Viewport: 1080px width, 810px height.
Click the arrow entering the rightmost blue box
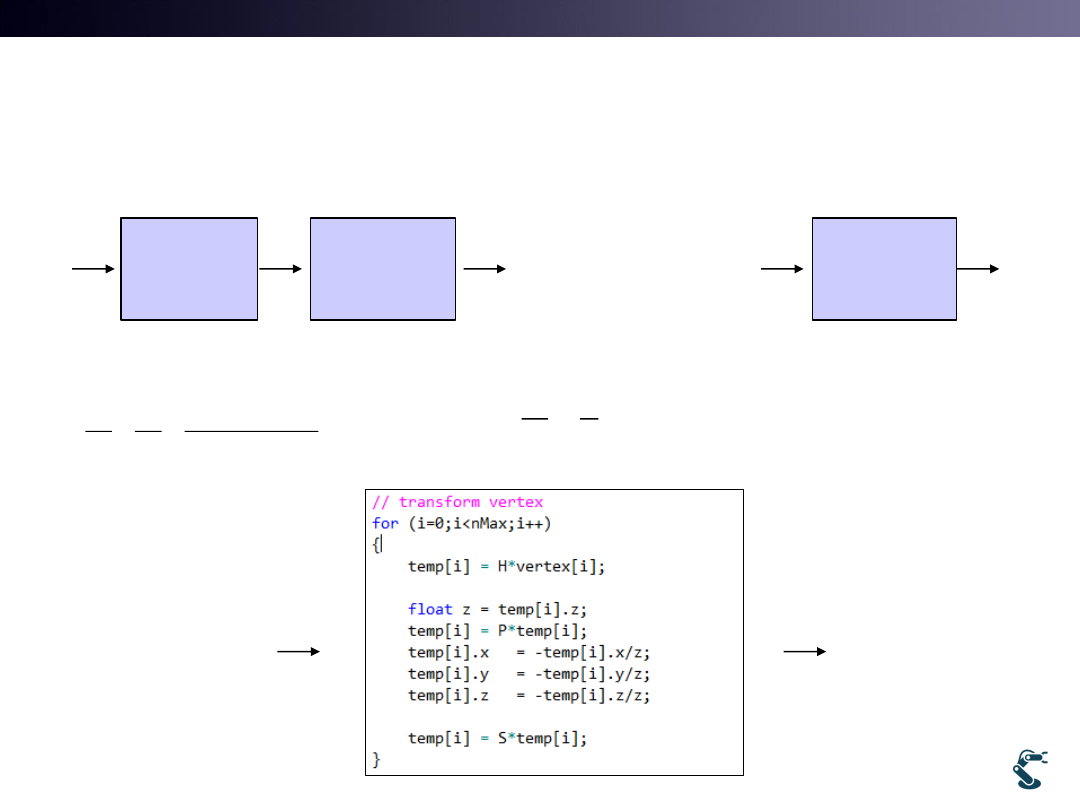click(x=782, y=268)
